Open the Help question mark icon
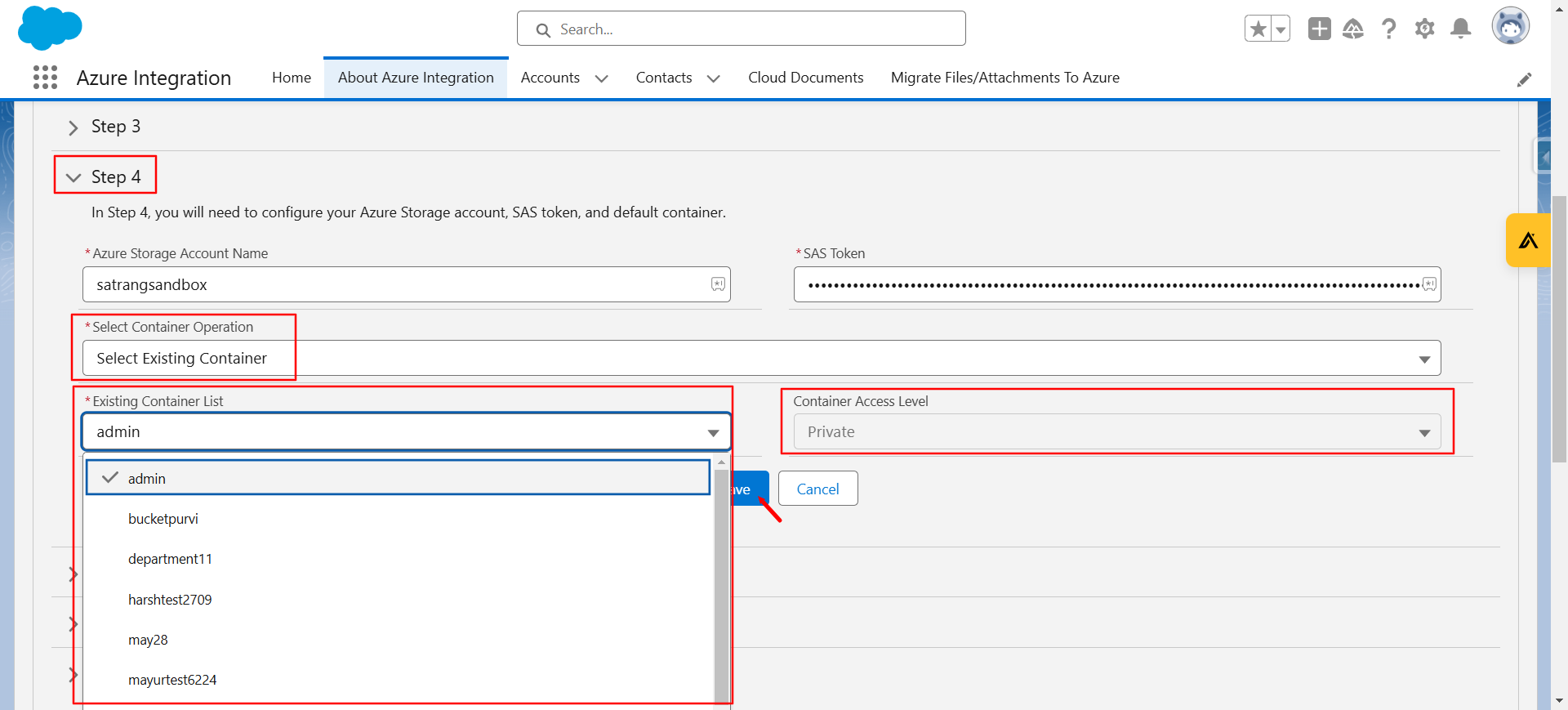 (x=1388, y=29)
